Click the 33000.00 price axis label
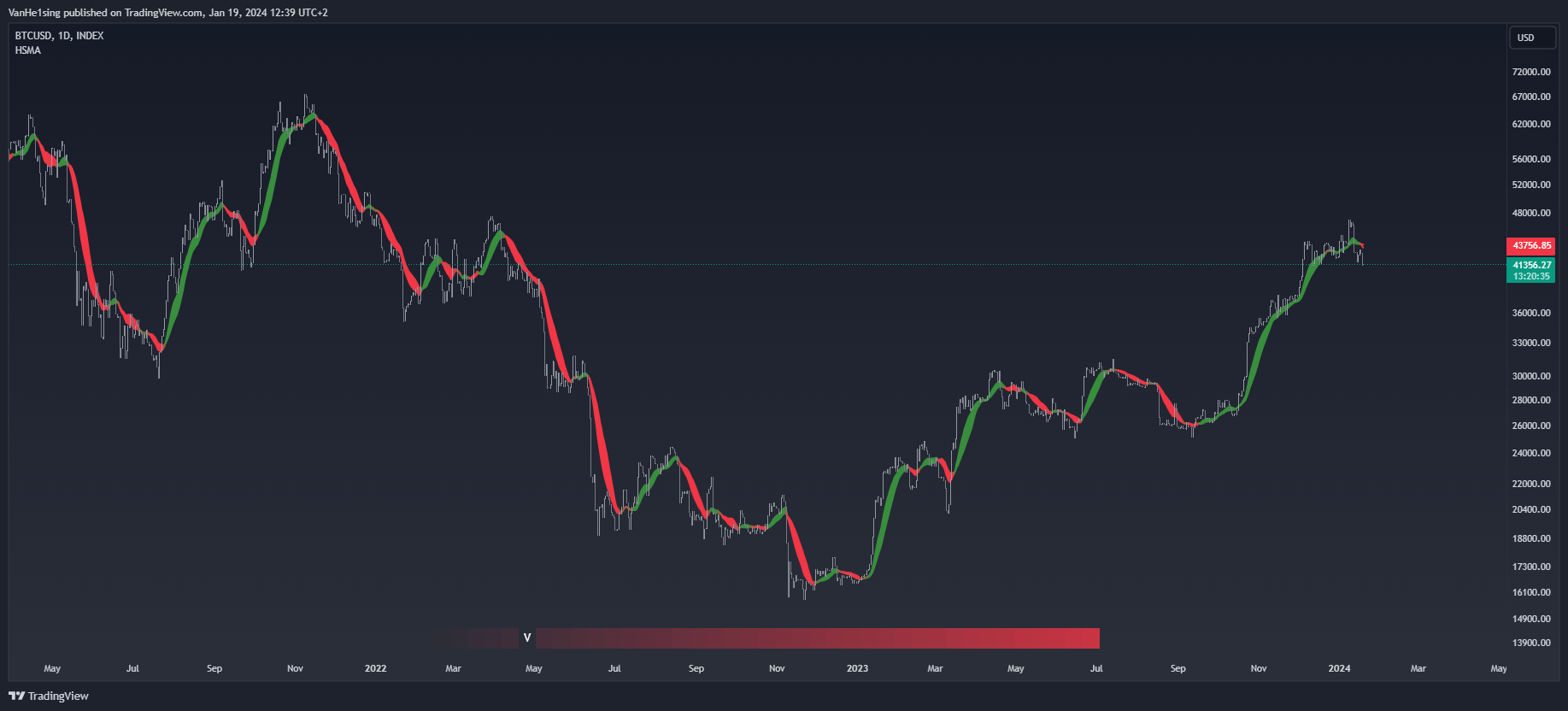1568x711 pixels. click(1531, 343)
